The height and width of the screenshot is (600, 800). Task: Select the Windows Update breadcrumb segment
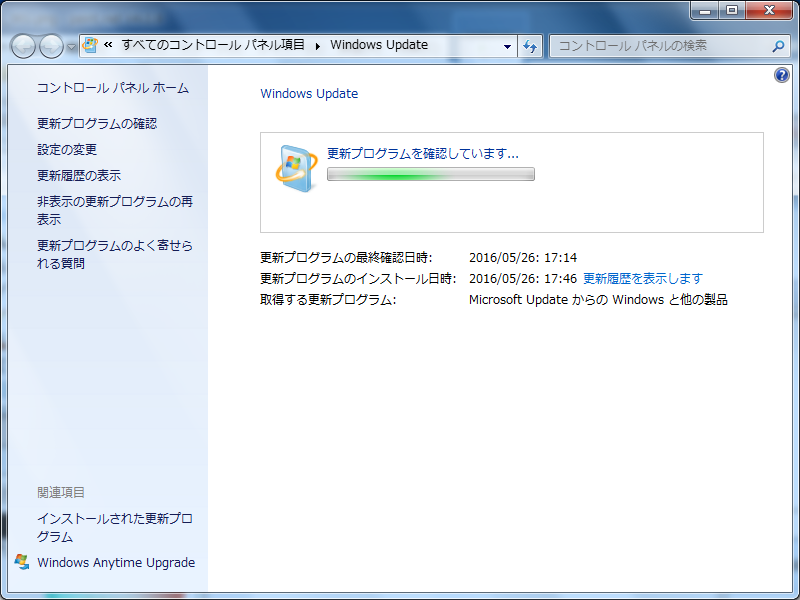379,45
